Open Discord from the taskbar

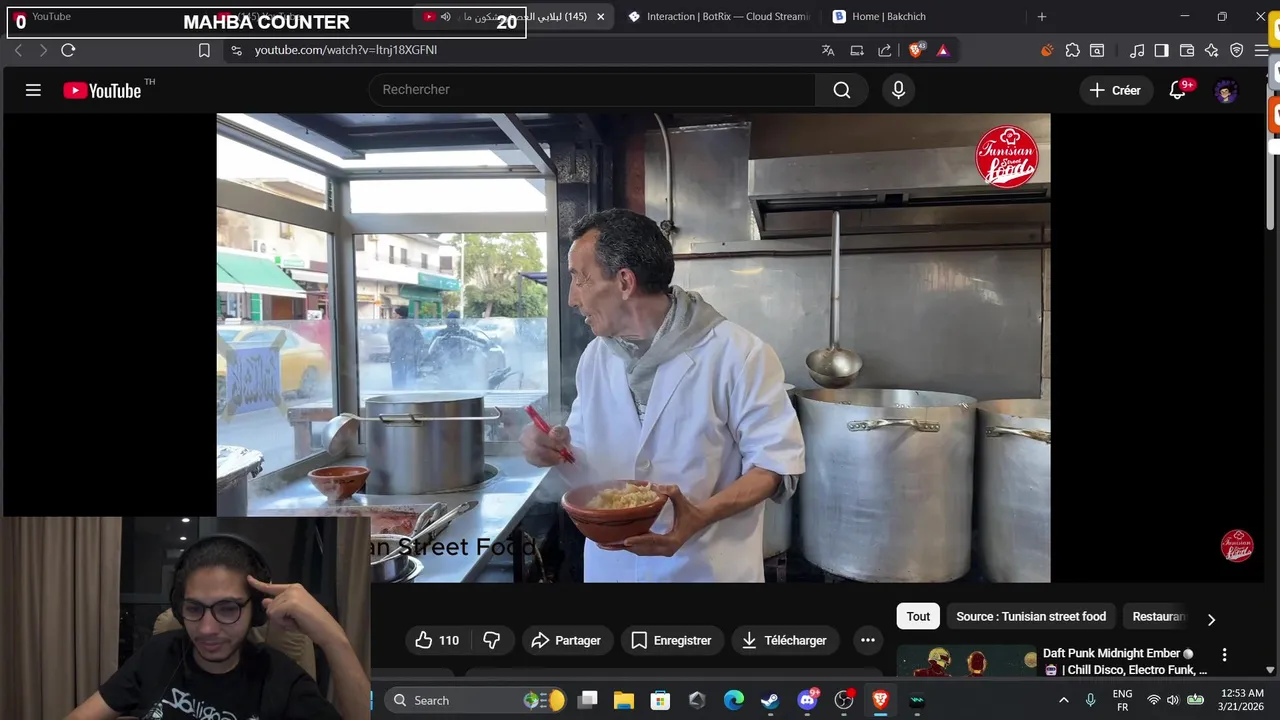pos(807,700)
